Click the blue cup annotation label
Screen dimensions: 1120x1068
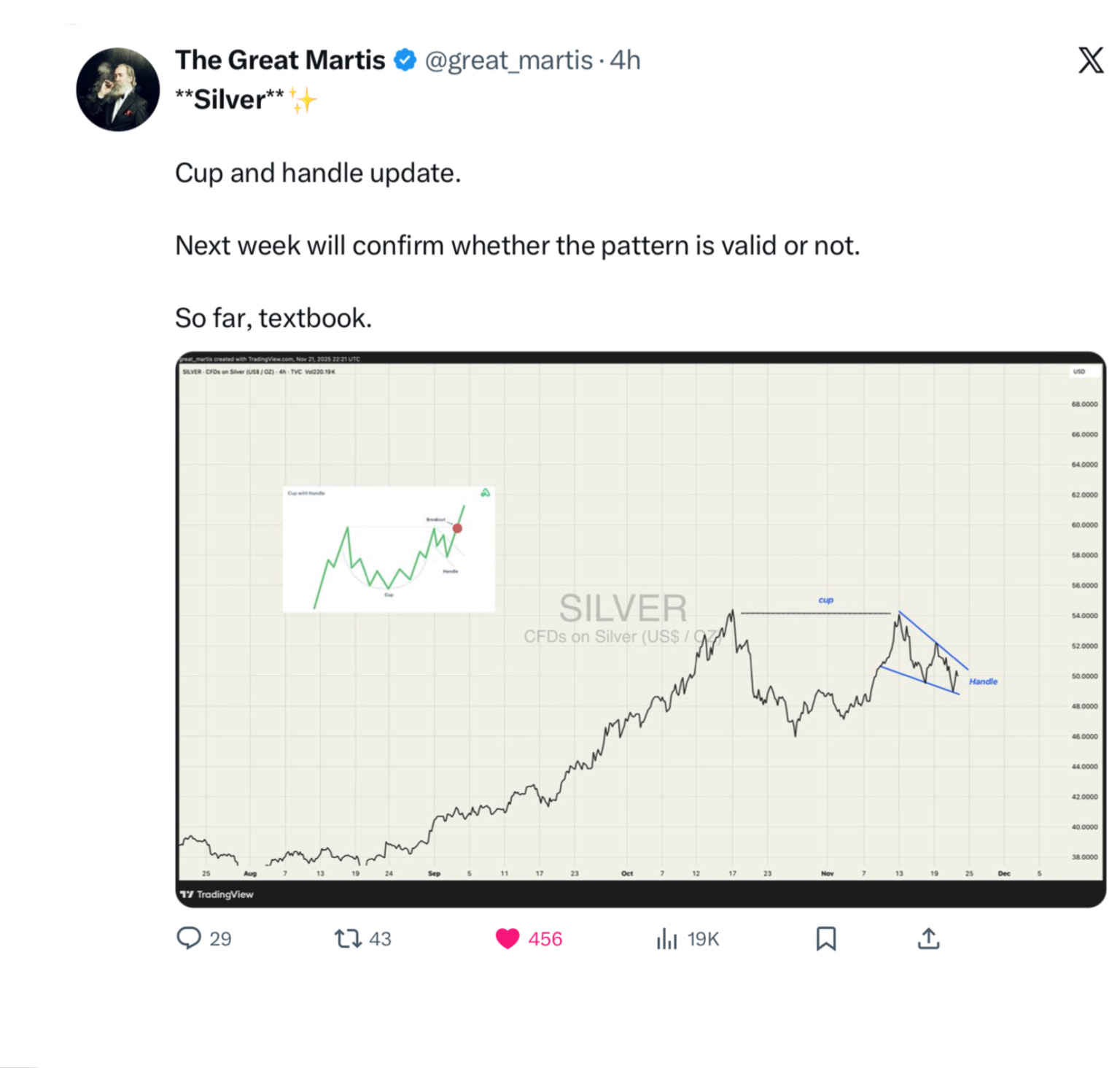(825, 600)
